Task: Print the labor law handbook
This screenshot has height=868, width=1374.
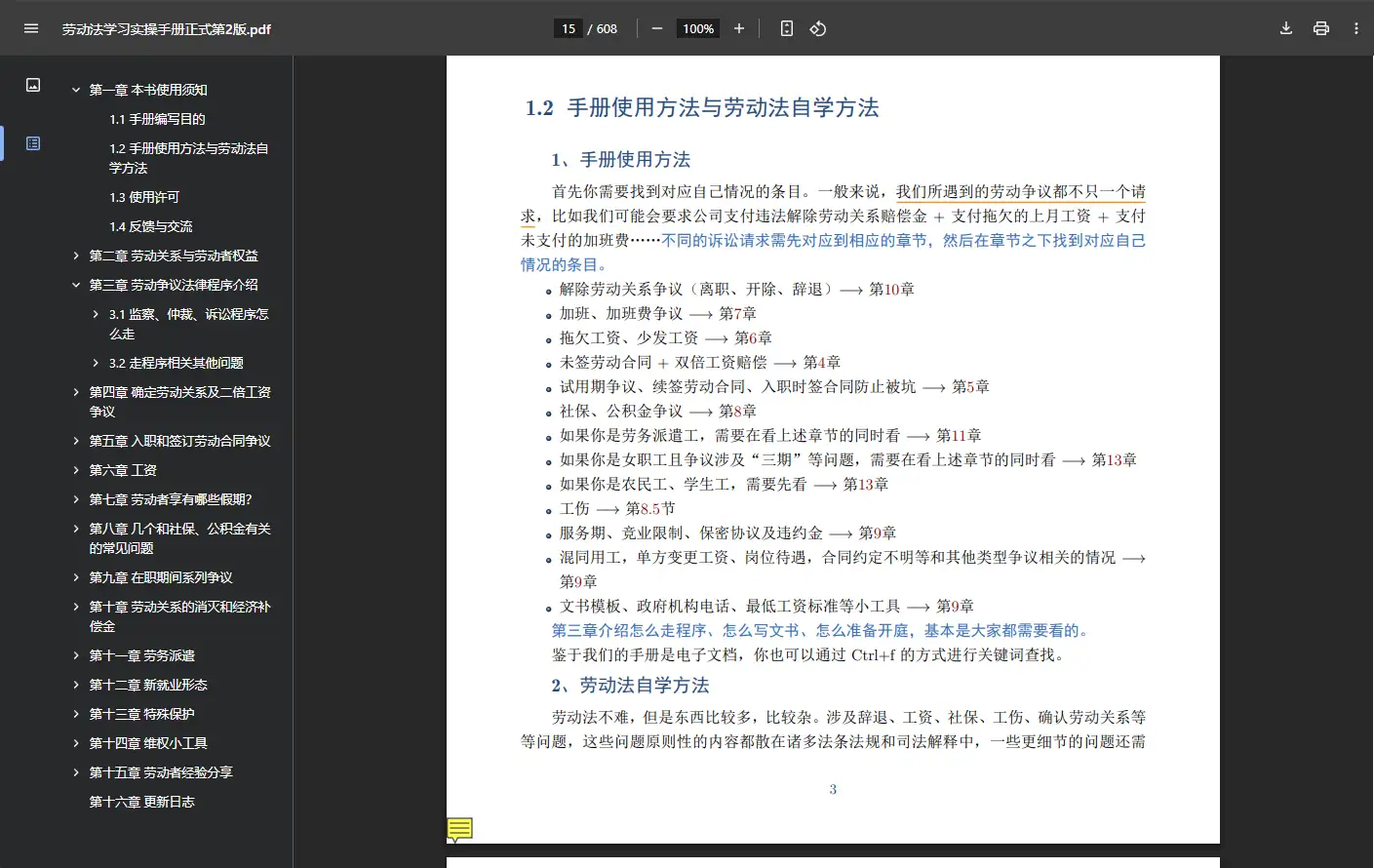Action: 1320,28
